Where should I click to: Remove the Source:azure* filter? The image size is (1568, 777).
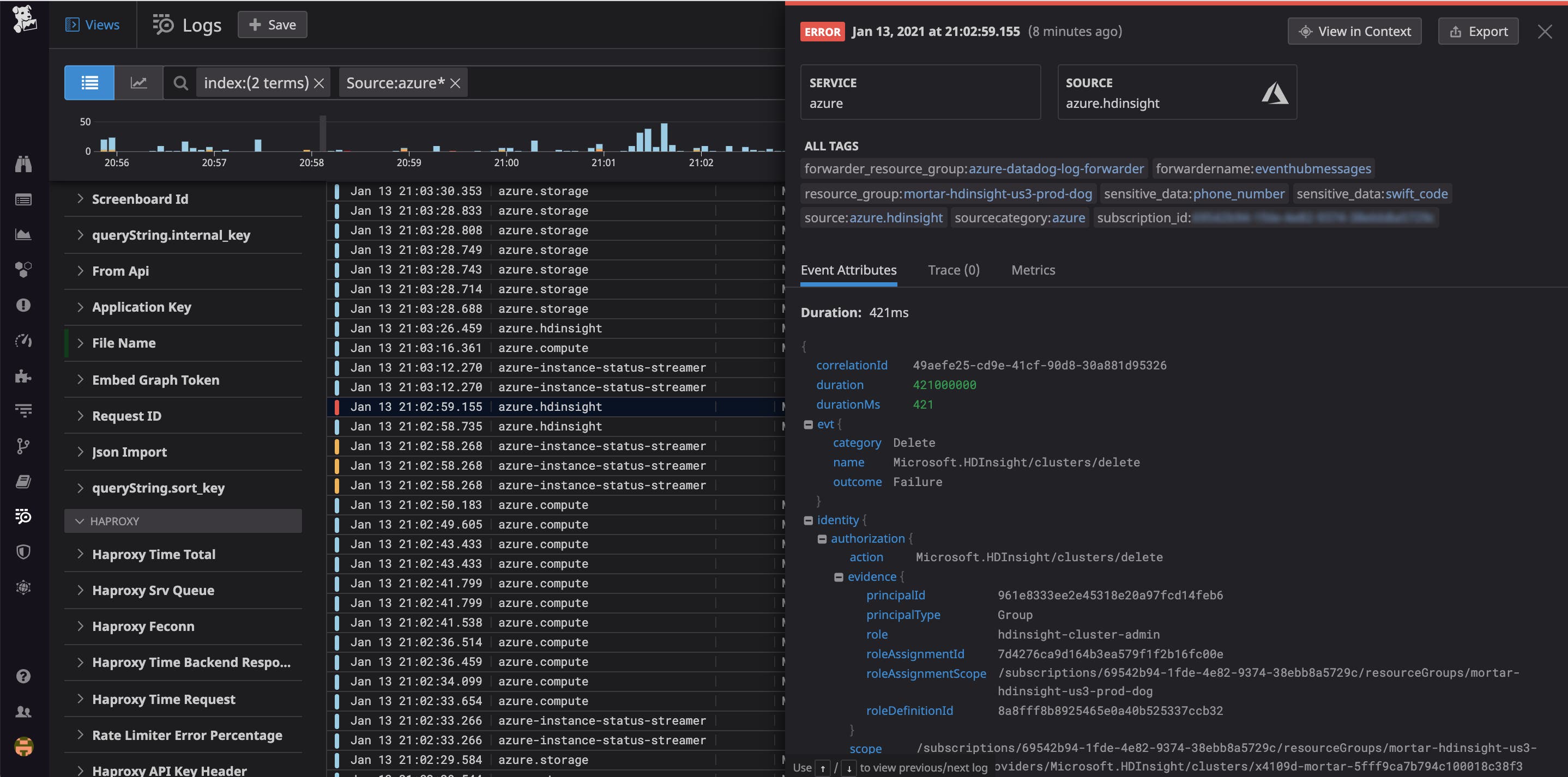click(455, 82)
